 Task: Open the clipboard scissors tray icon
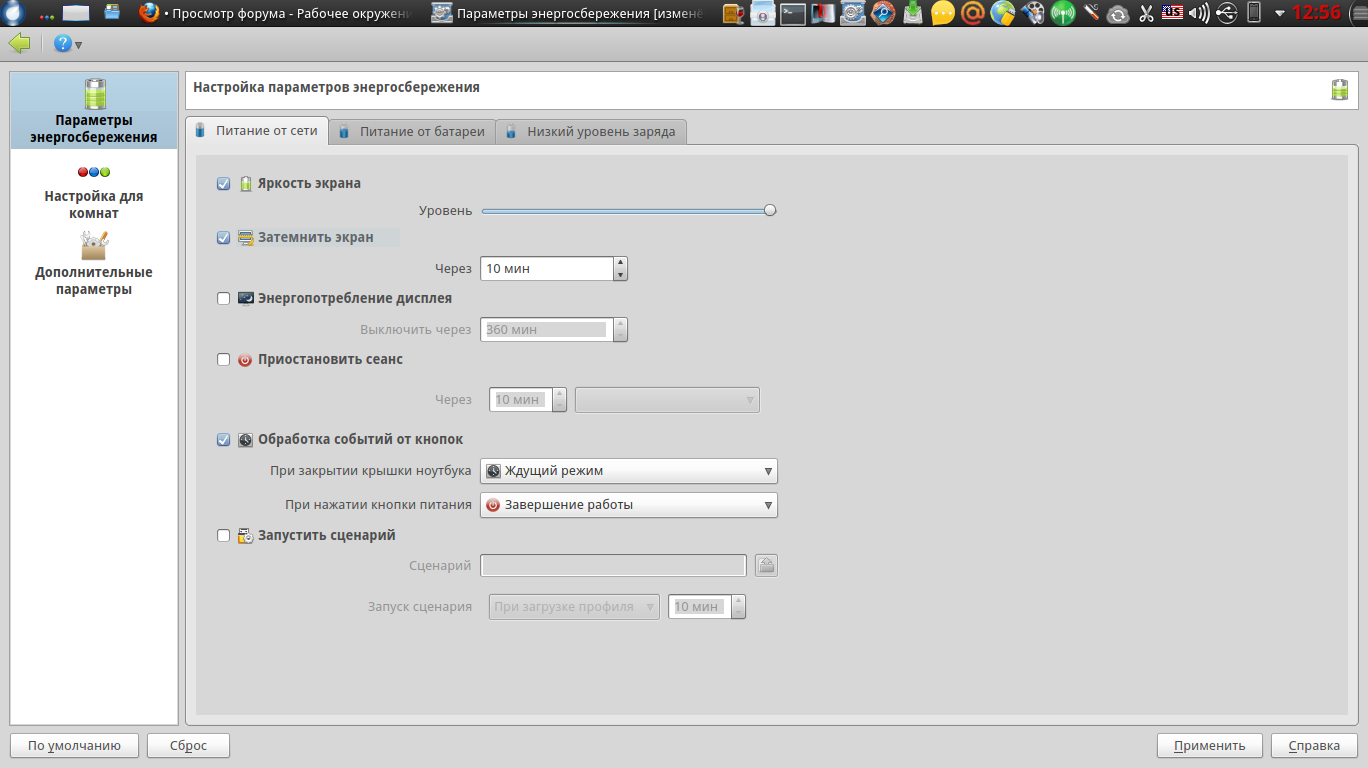click(x=1146, y=13)
